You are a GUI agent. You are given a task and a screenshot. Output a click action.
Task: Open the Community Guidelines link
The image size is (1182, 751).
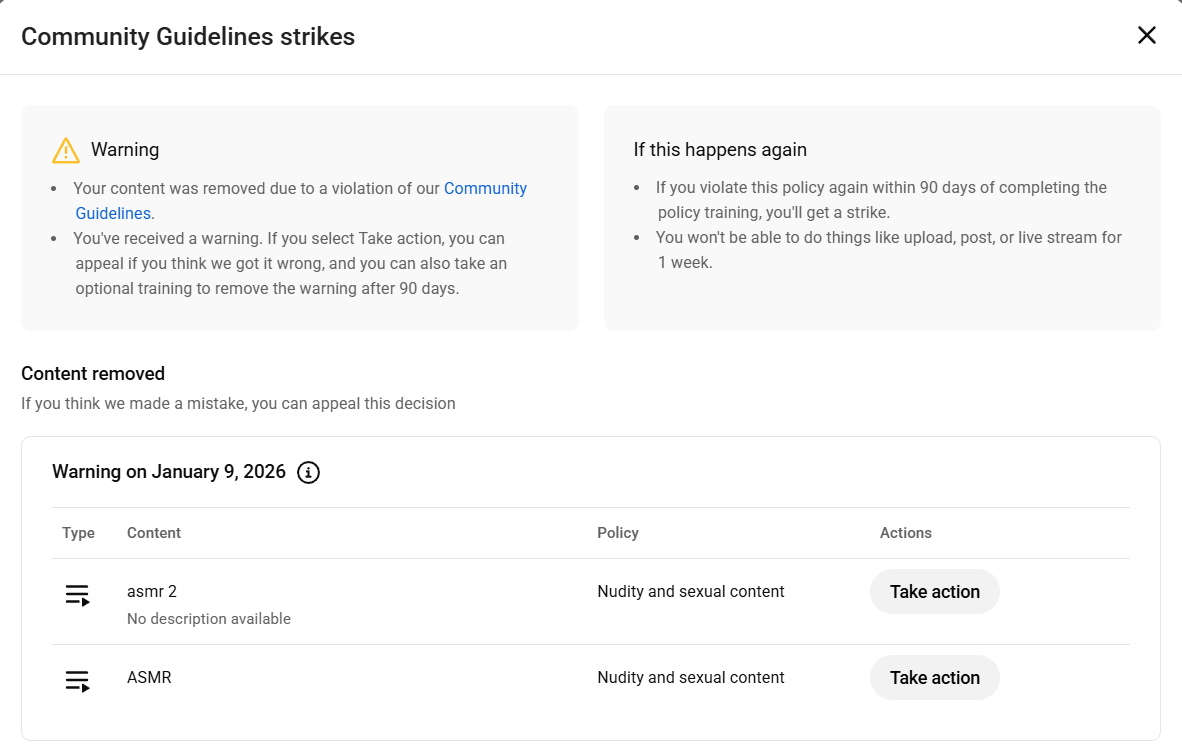[485, 189]
